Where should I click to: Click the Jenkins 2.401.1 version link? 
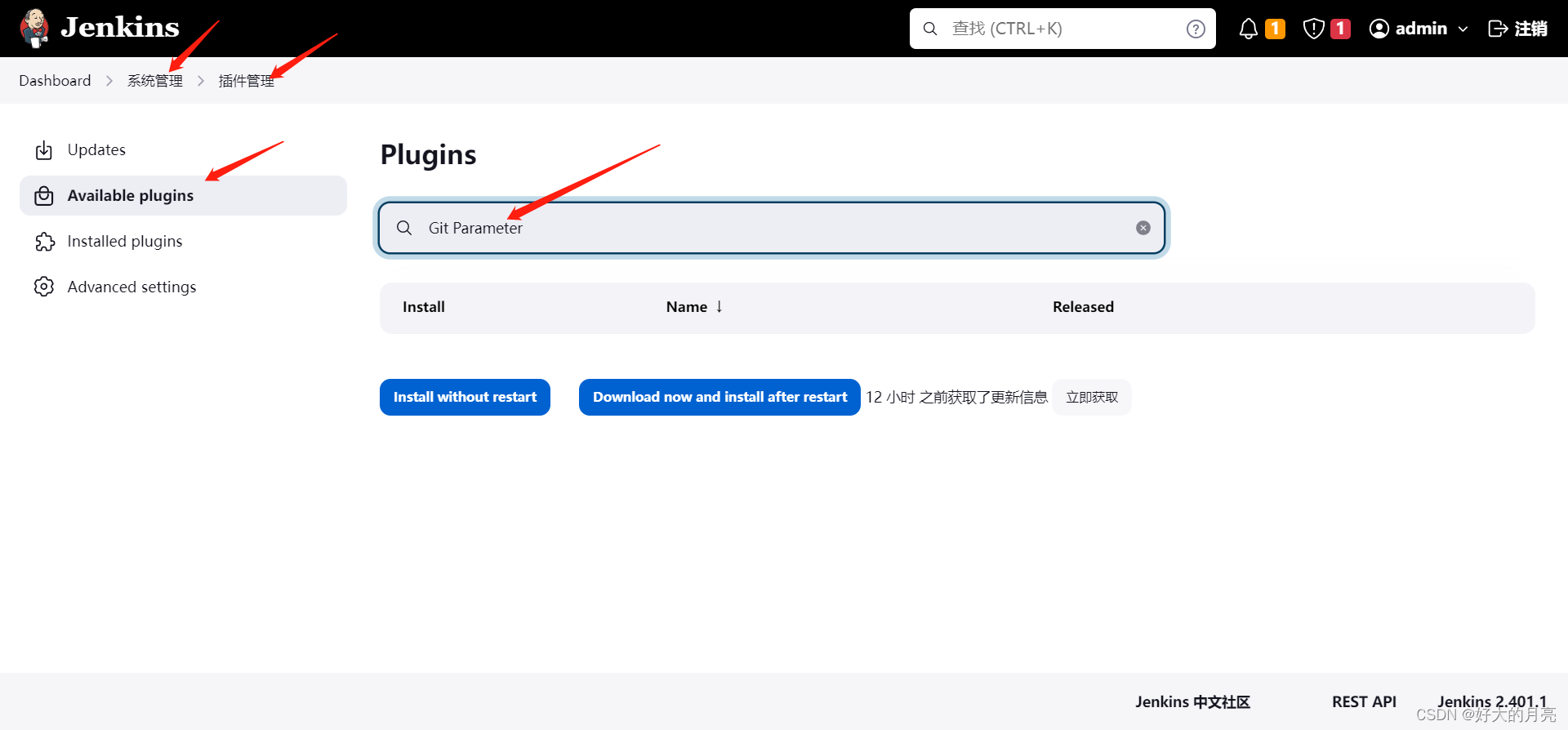click(x=1492, y=701)
